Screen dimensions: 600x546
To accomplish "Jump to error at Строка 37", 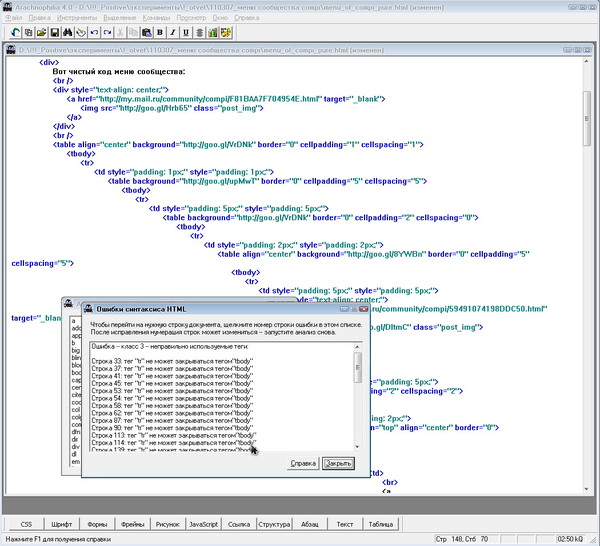I will [172, 368].
